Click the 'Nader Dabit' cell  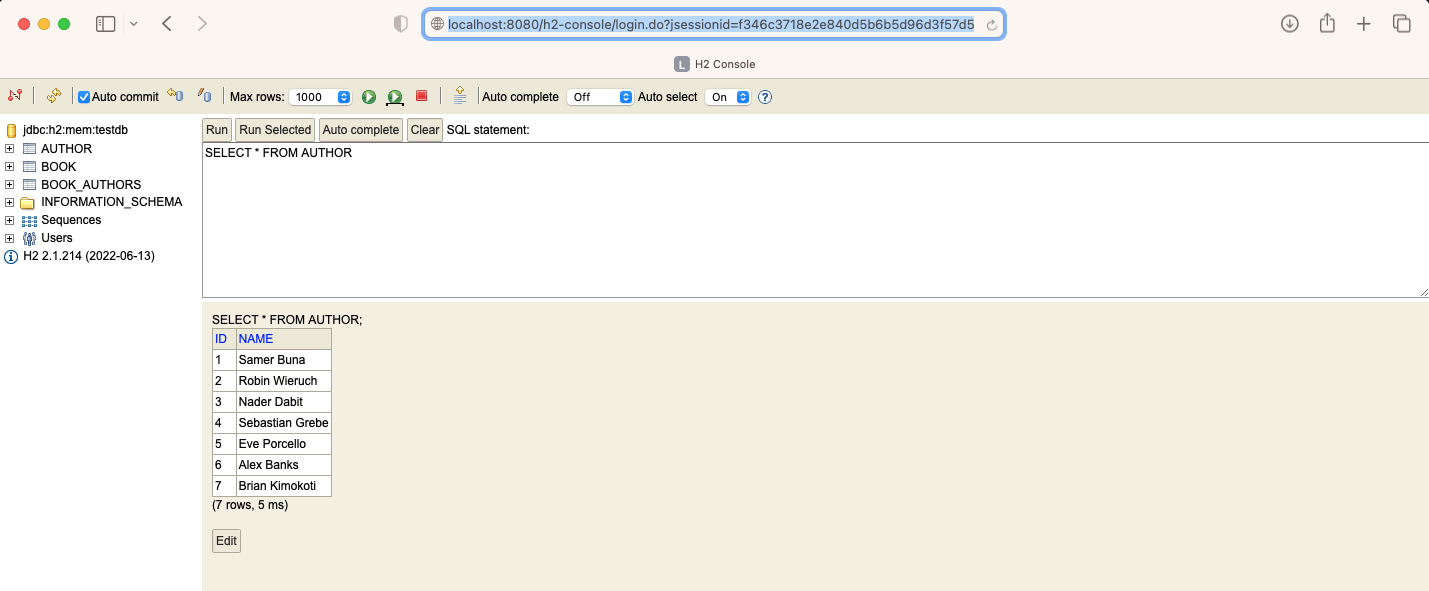pyautogui.click(x=284, y=402)
